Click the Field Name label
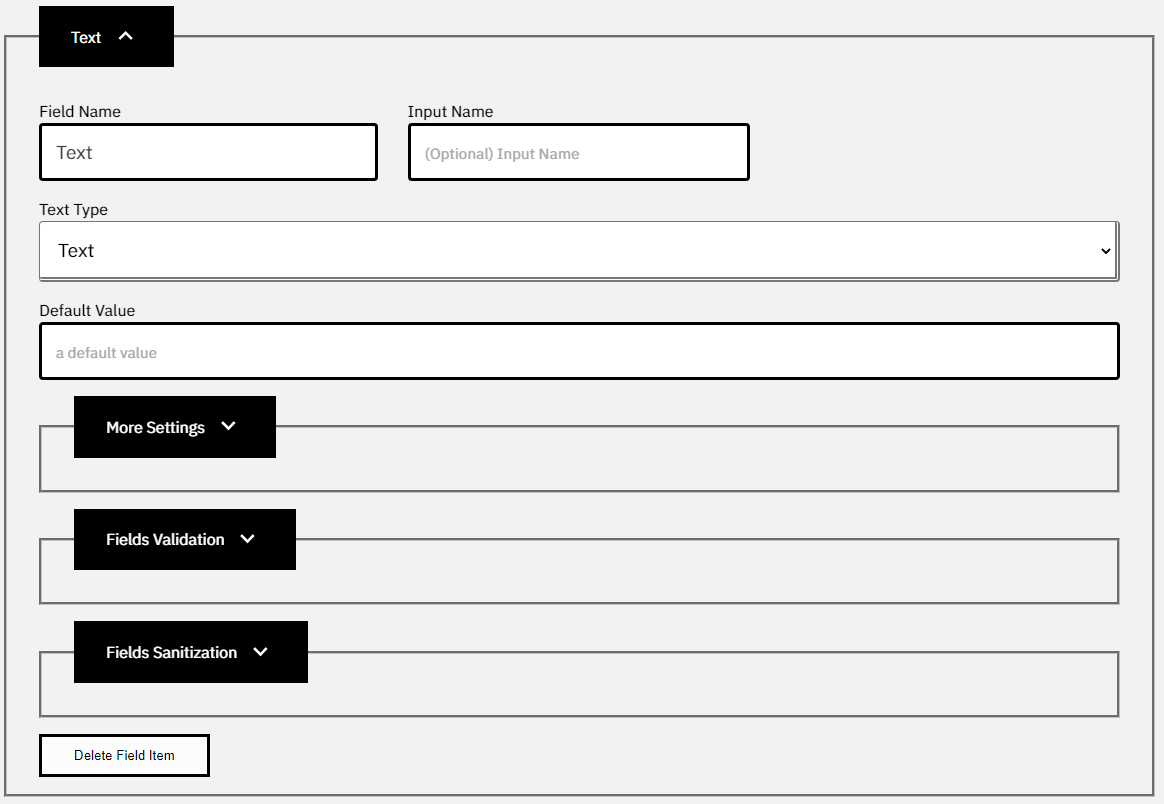 coord(80,111)
